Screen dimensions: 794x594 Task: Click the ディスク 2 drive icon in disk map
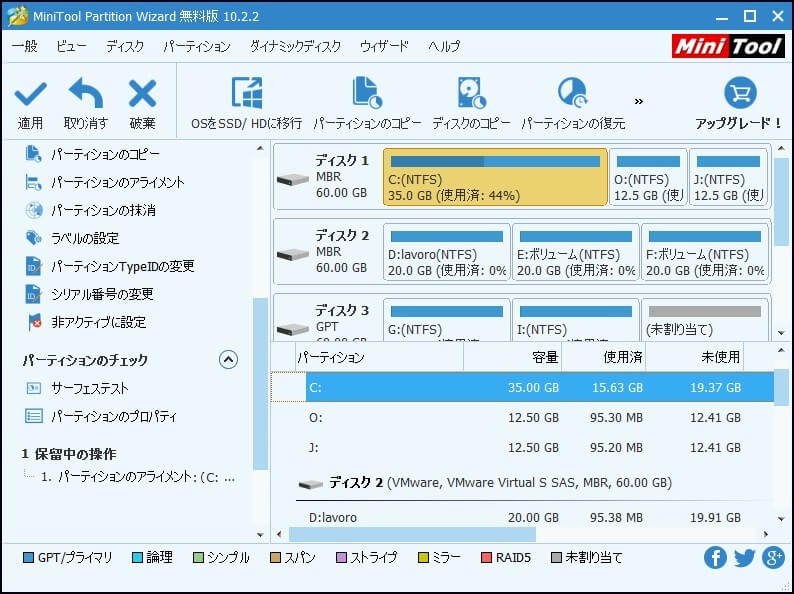pos(293,254)
